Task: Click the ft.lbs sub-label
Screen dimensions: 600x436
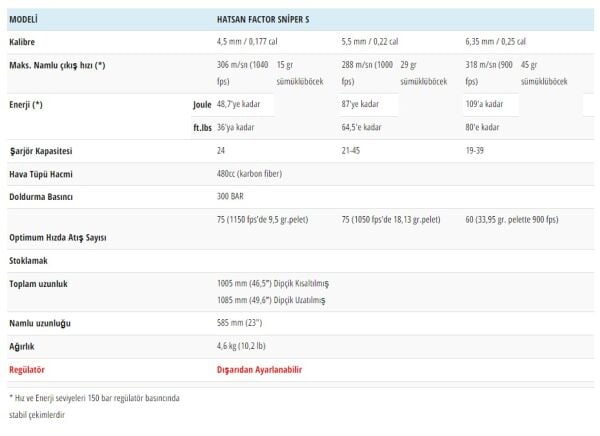Action: click(201, 127)
